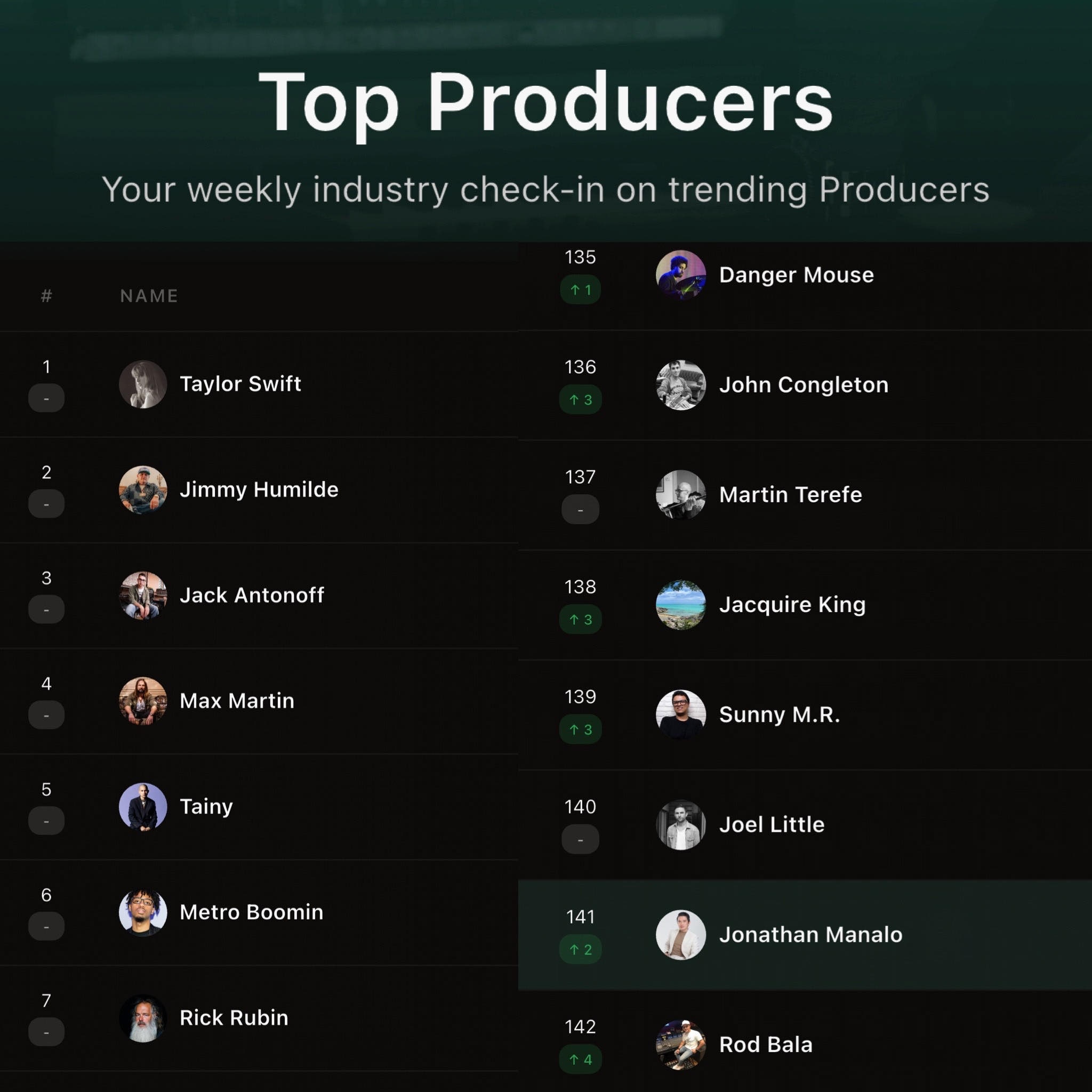Open Danger Mouse's avatar picture
This screenshot has width=1092, height=1092.
click(680, 275)
